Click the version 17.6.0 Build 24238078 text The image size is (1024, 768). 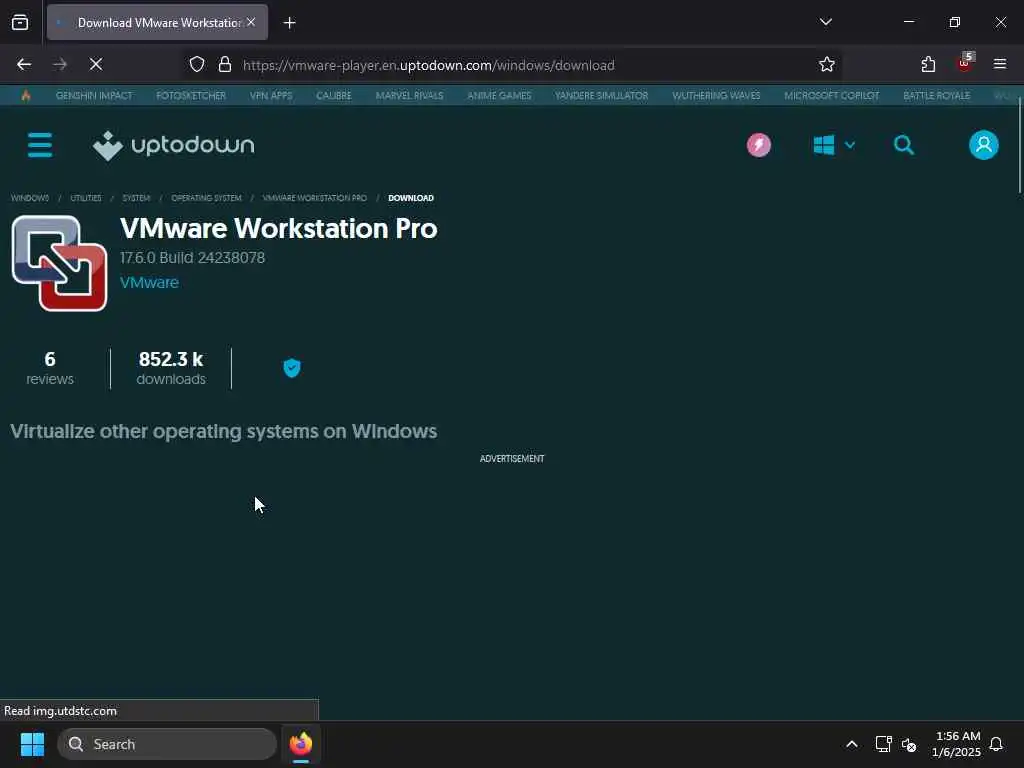pyautogui.click(x=192, y=258)
